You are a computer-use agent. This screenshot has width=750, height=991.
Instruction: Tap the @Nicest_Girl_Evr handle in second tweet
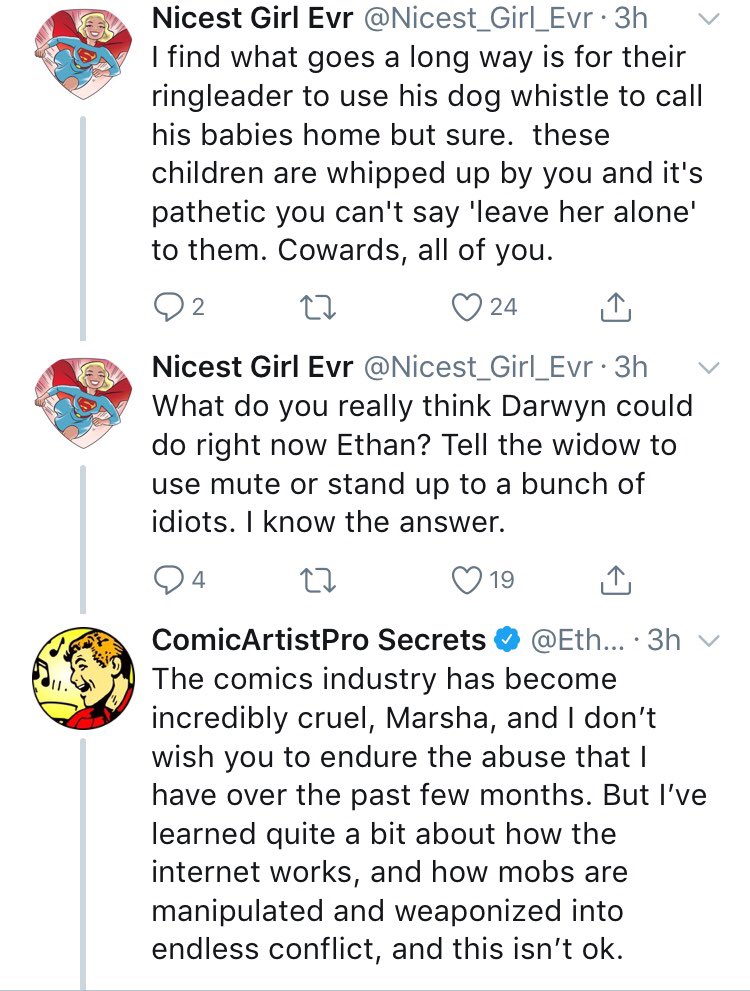coord(482,367)
